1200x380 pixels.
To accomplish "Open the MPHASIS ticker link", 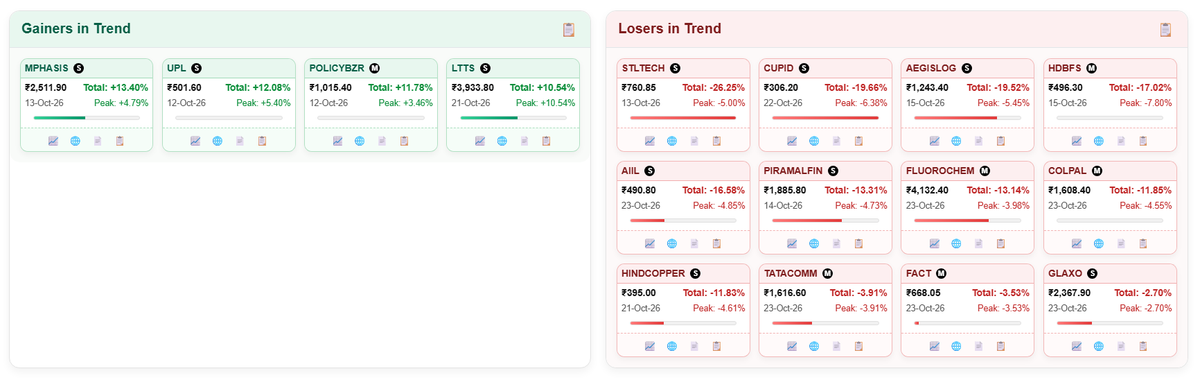I will (47, 68).
